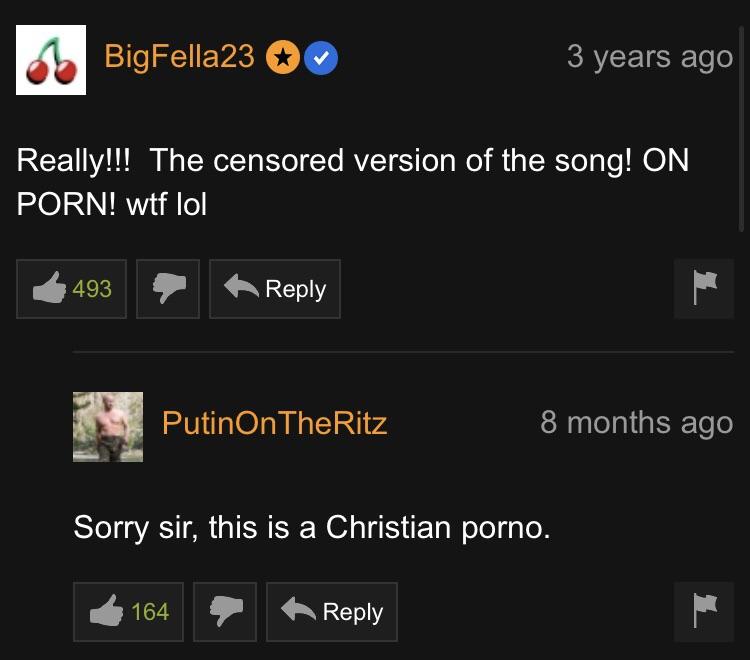
Task: Click the orange star badge beside BigFella23
Action: coord(283,58)
